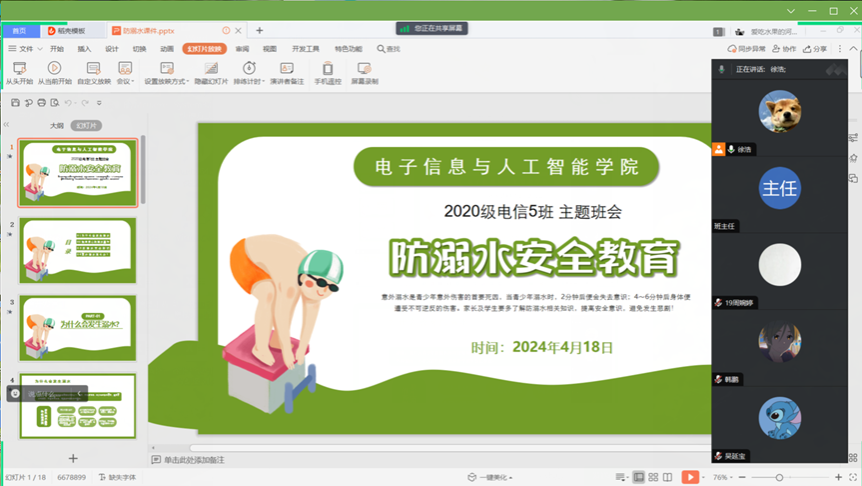Switch to the 插入 ribbon tab
Screen dimensions: 862x486
coord(84,48)
